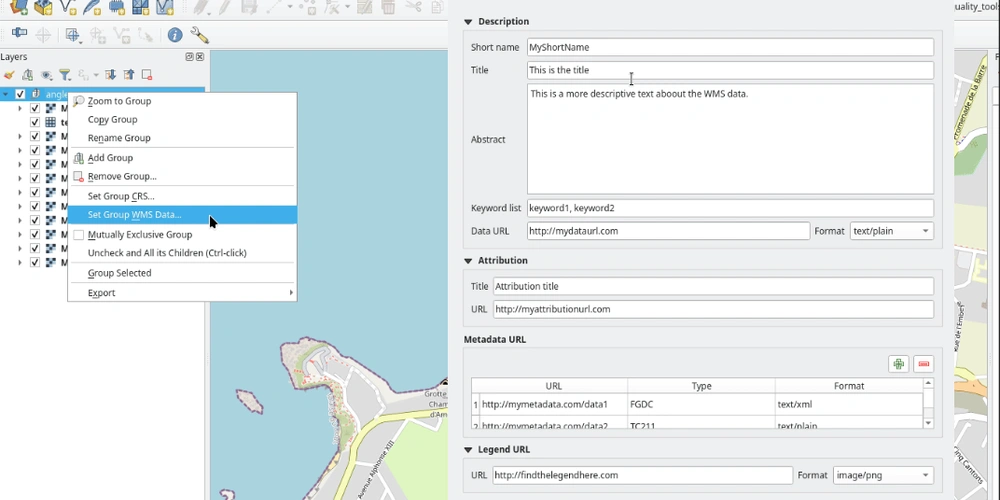The height and width of the screenshot is (500, 1000).
Task: Choose Add Group from context menu
Action: pyautogui.click(x=182, y=158)
